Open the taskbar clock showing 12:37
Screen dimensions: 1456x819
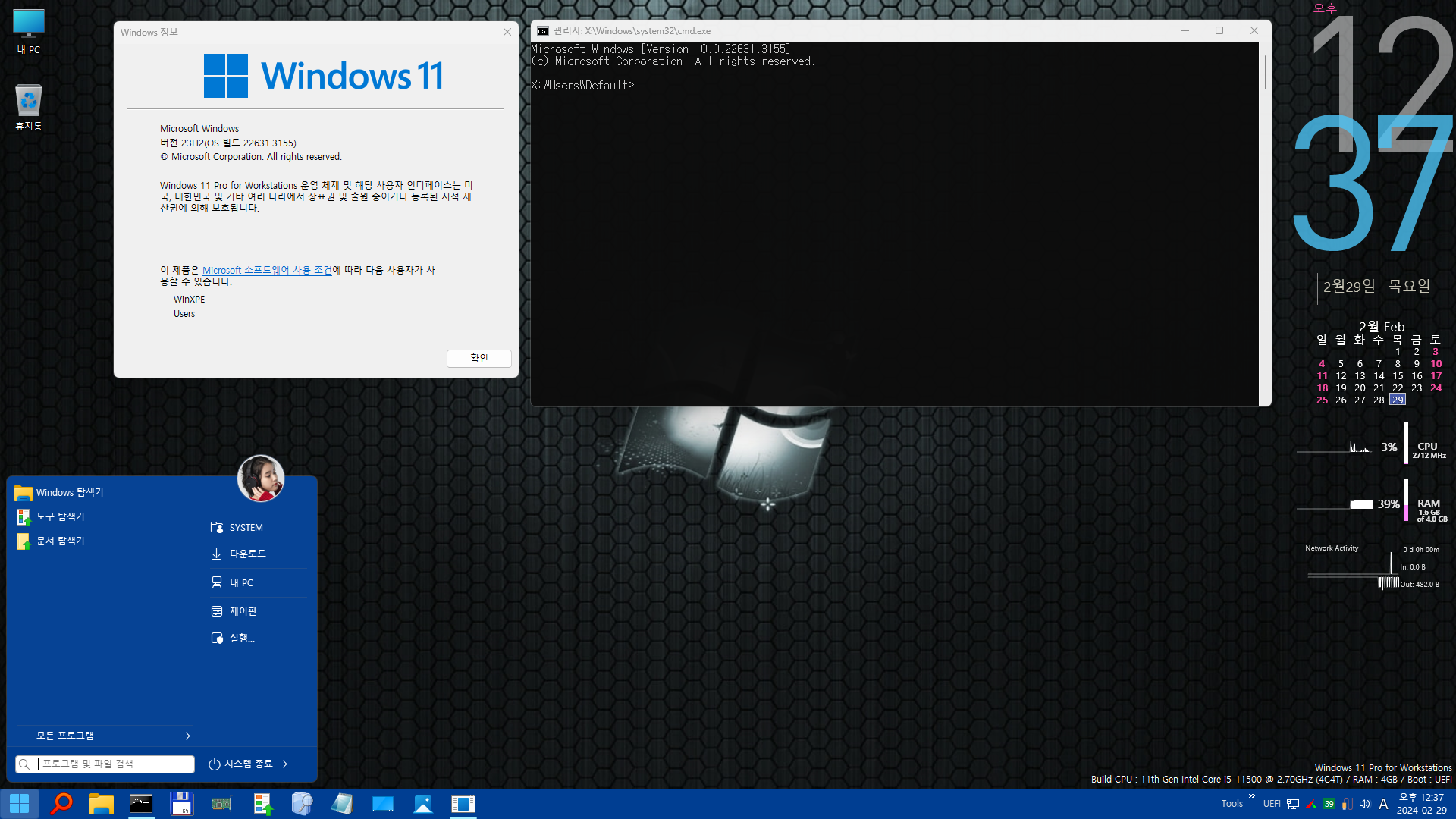point(1421,804)
